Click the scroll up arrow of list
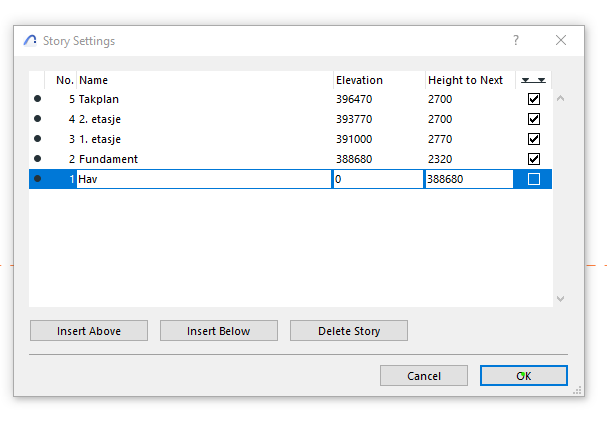Screen dimensions: 607x433 tap(560, 99)
